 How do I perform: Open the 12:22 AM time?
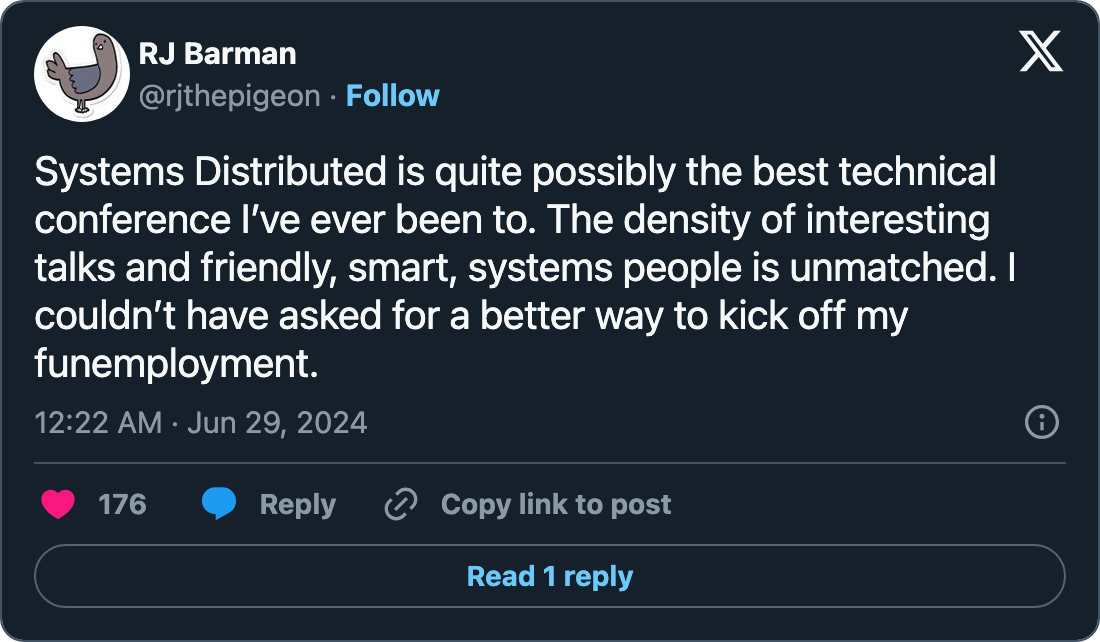[x=98, y=422]
